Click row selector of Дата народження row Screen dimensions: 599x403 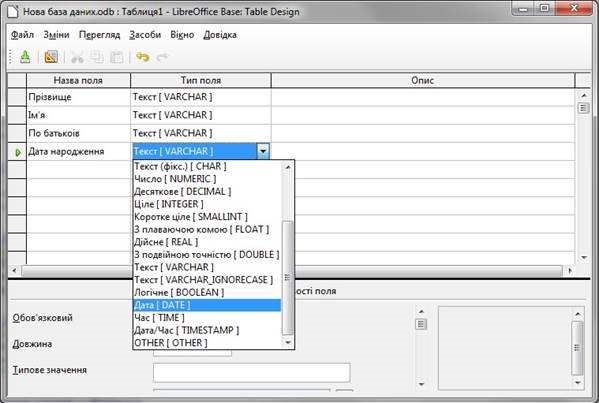(x=17, y=152)
